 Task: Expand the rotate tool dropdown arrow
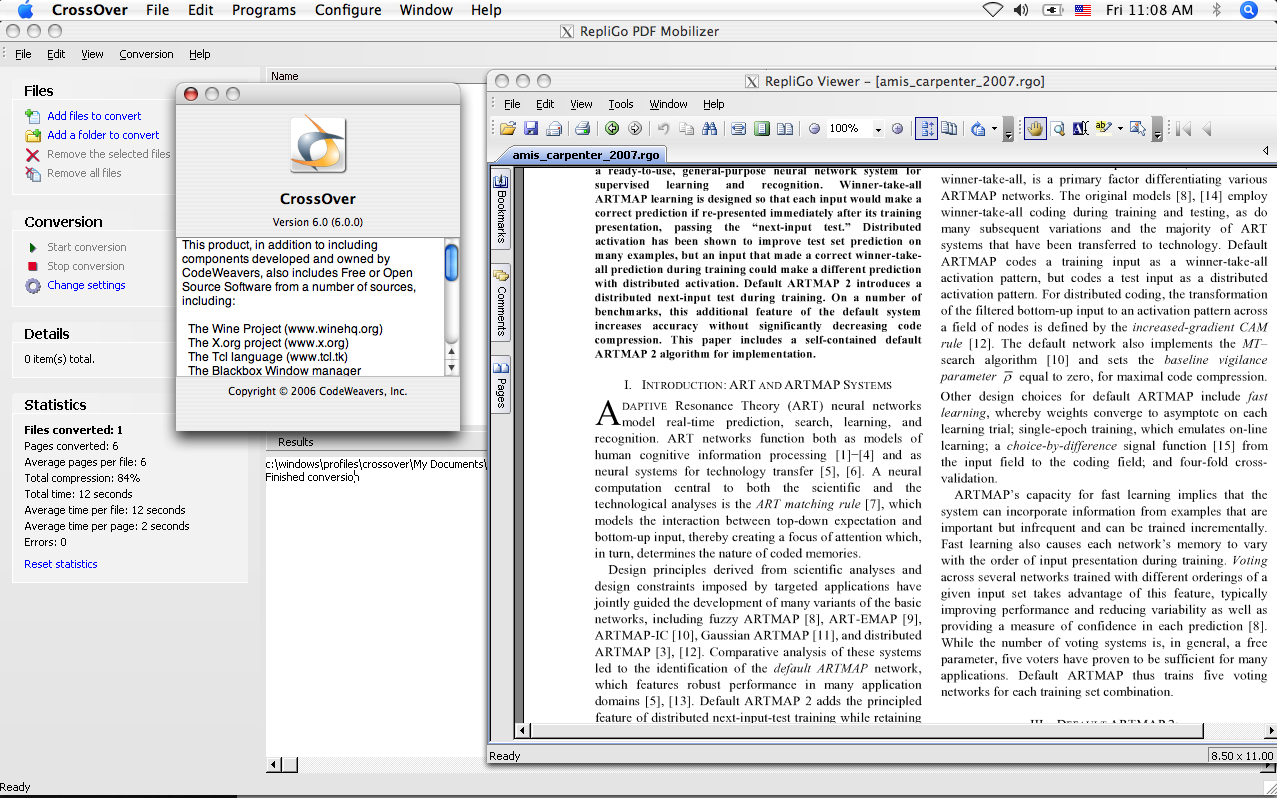(x=994, y=128)
